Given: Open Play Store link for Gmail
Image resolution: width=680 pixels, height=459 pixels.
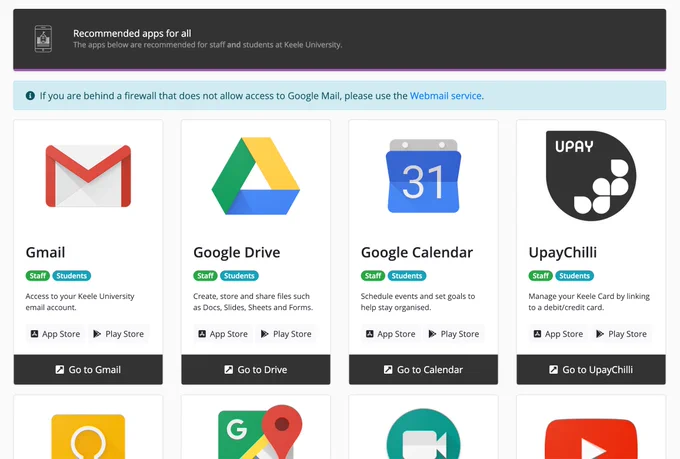Looking at the screenshot, I should 118,334.
